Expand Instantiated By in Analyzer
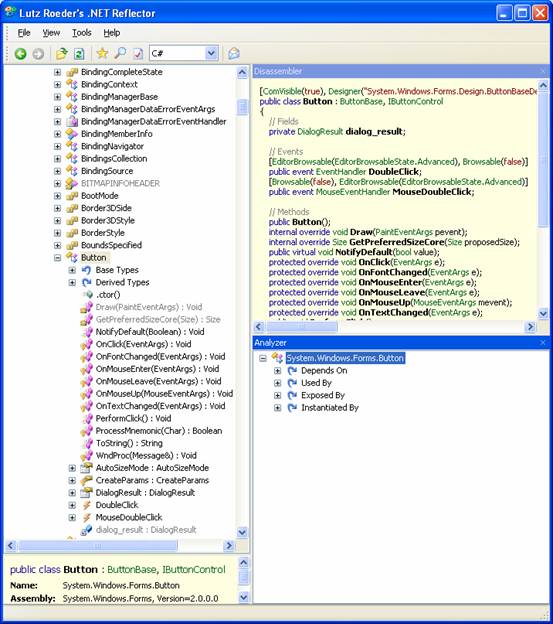This screenshot has height=624, width=553. pyautogui.click(x=278, y=408)
